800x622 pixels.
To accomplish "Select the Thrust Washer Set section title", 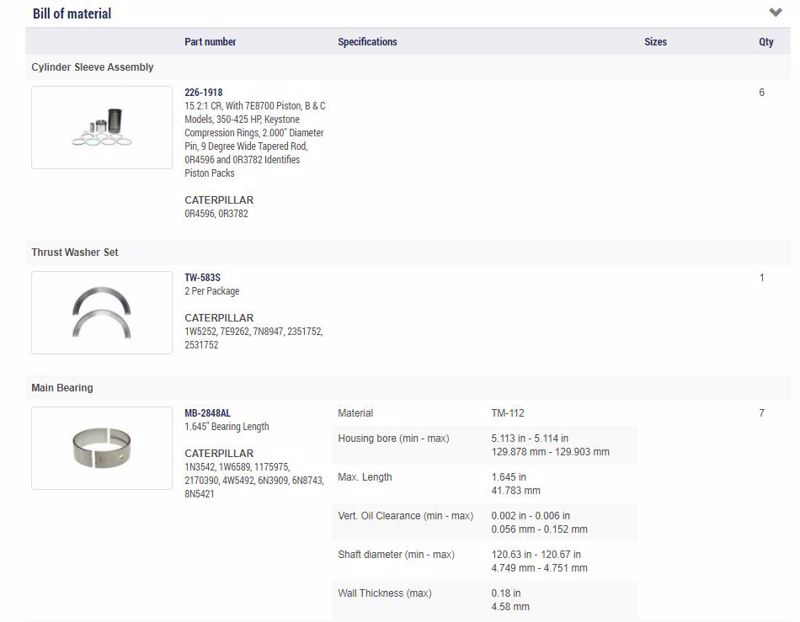I will tap(75, 252).
